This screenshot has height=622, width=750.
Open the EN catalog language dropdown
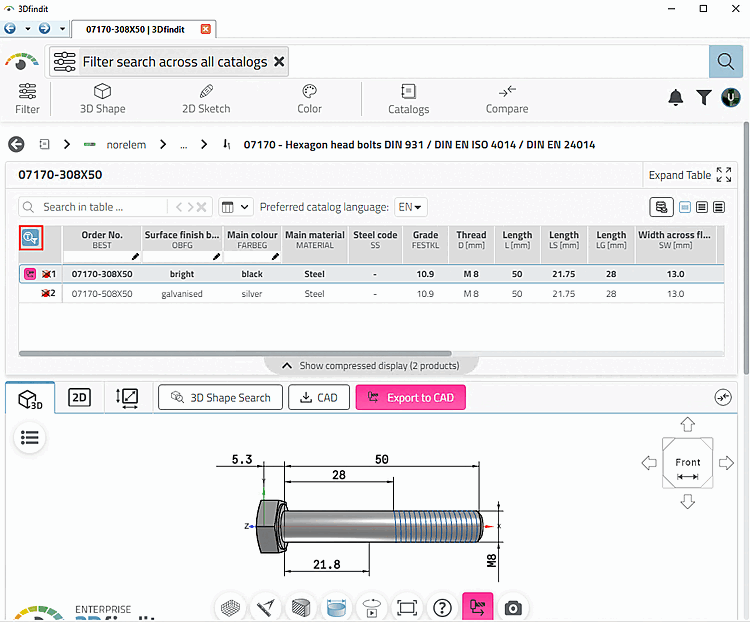410,207
